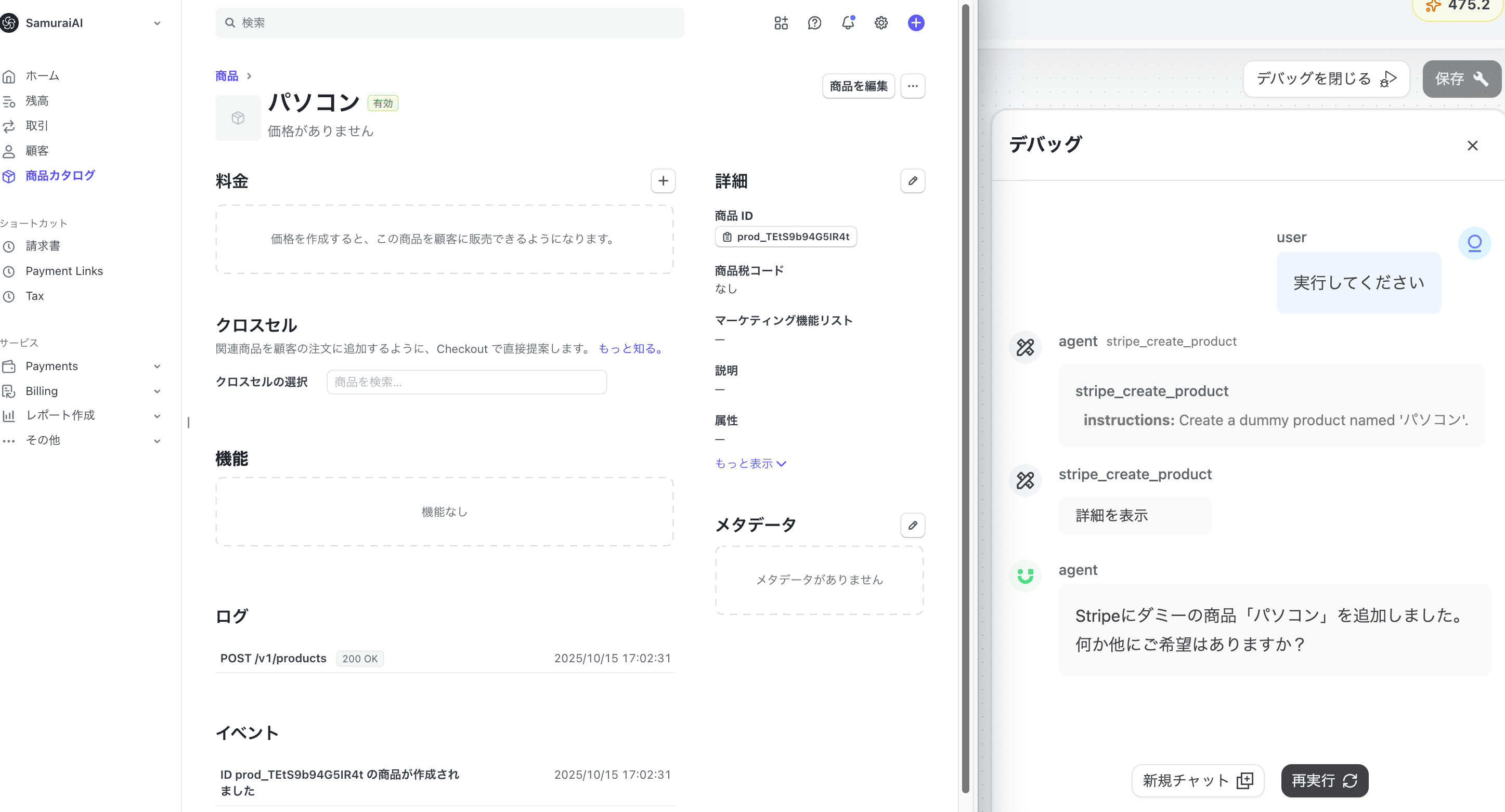Copy the product ID prod_TEtS9b94G5IR4t
The height and width of the screenshot is (812, 1505).
pos(786,237)
